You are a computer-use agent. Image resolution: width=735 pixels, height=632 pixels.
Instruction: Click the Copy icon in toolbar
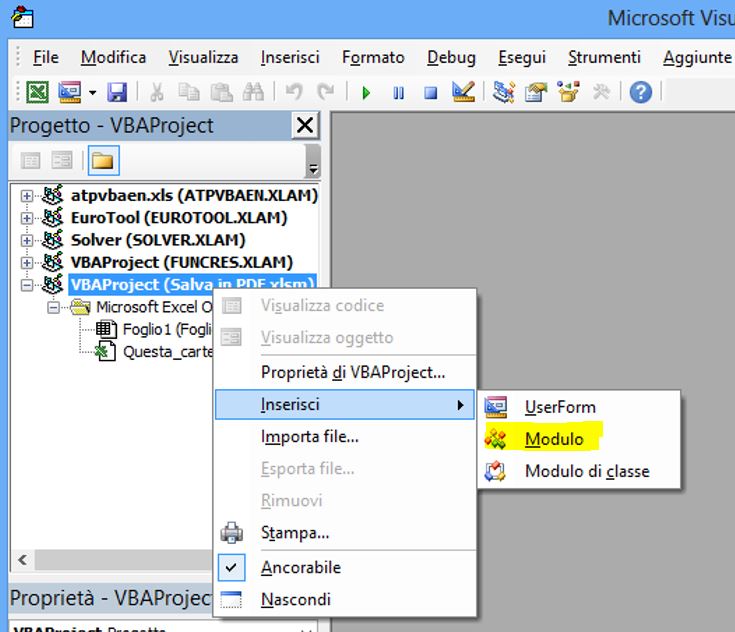coord(189,91)
